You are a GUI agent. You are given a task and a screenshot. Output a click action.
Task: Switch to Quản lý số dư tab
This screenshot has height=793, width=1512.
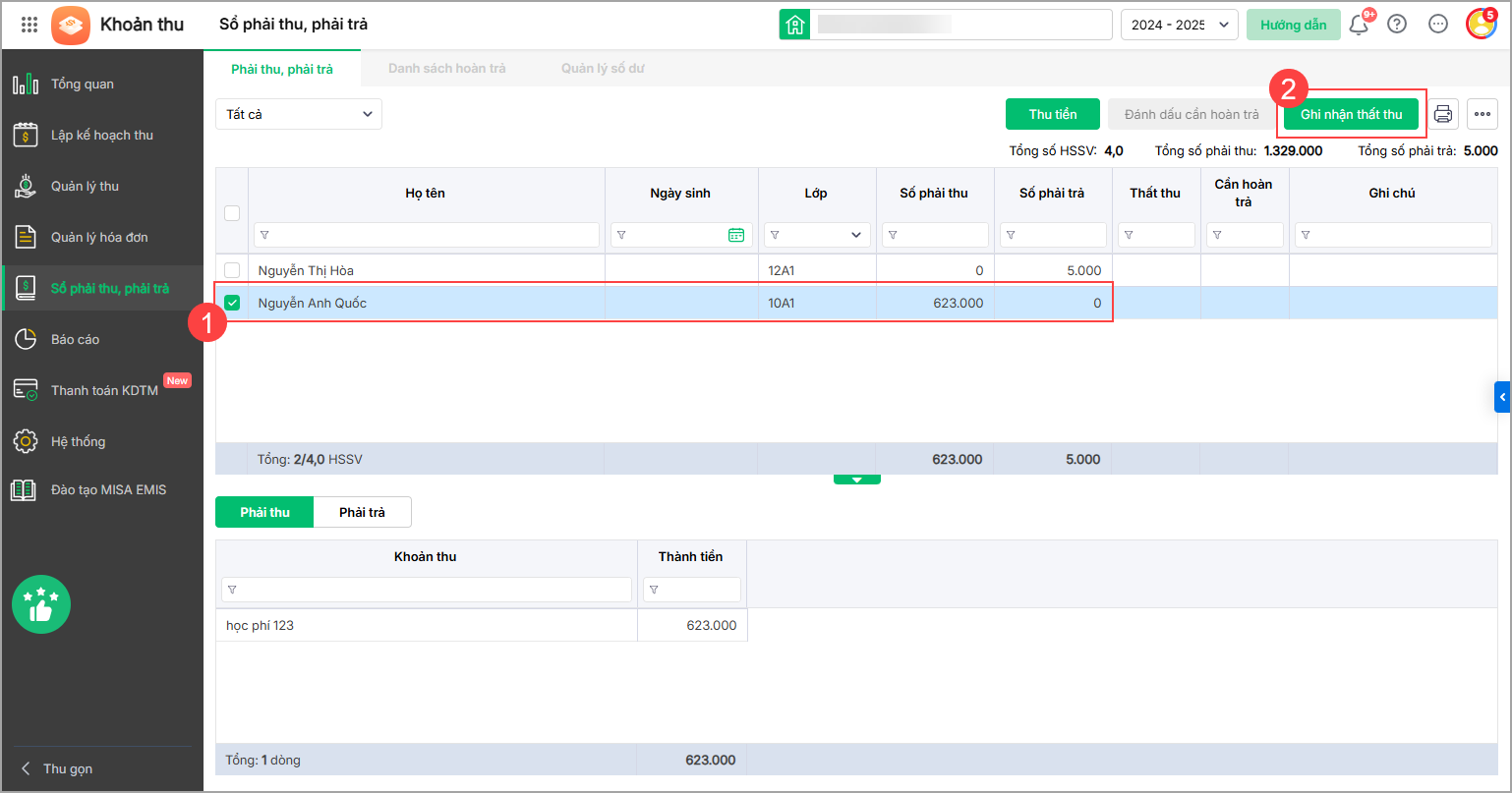pyautogui.click(x=603, y=69)
